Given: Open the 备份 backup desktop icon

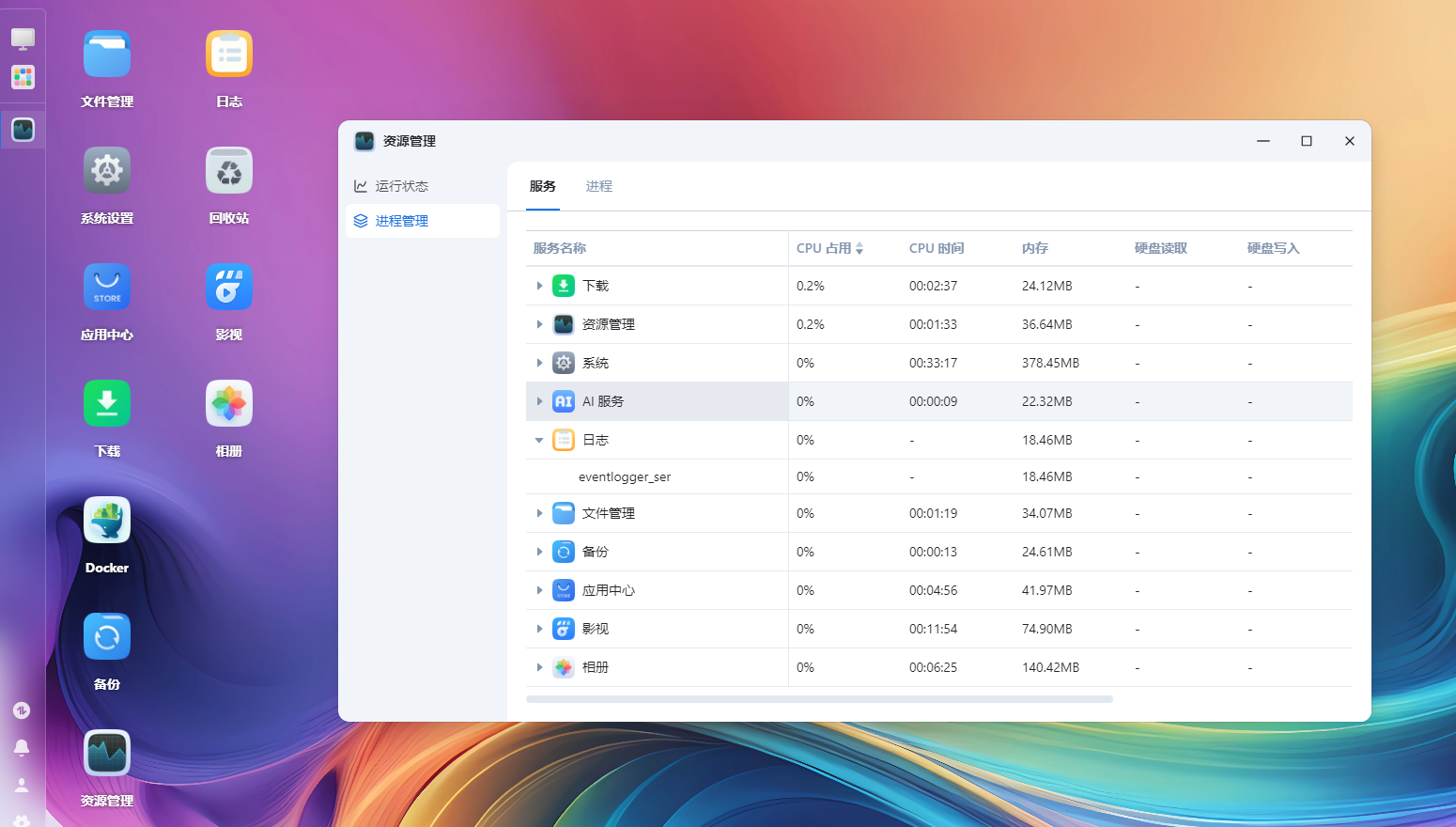Looking at the screenshot, I should (x=107, y=637).
